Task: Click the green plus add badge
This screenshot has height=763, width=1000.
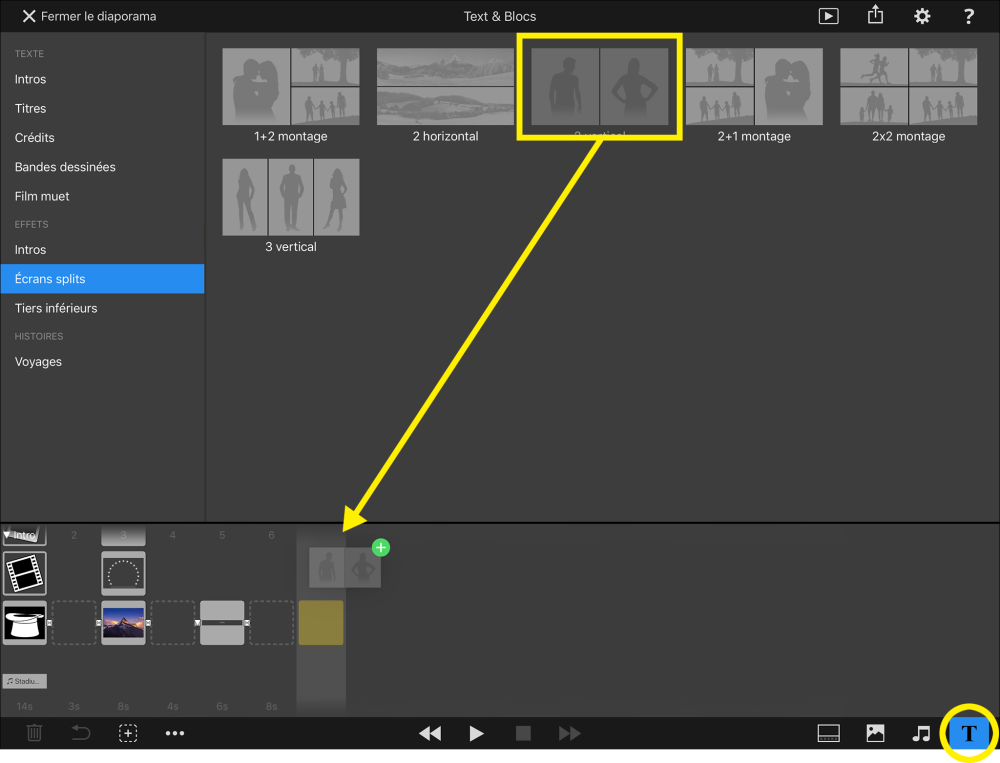Action: 381,547
